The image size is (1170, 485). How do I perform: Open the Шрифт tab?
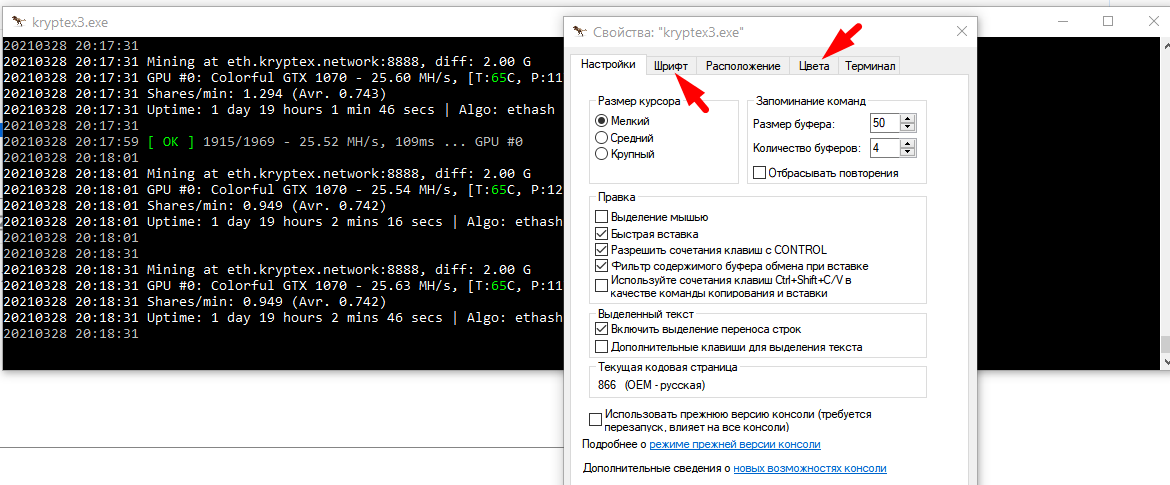click(x=671, y=66)
